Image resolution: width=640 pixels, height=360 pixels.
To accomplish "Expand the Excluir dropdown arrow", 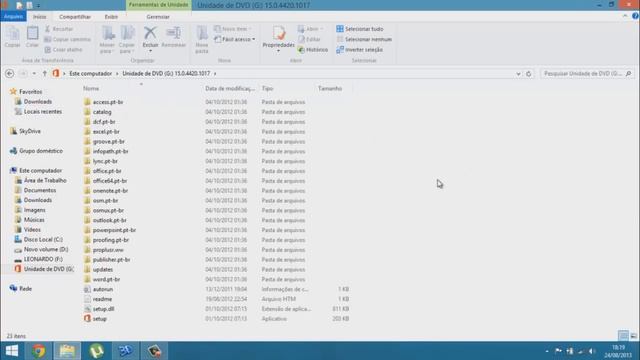I will click(150, 51).
